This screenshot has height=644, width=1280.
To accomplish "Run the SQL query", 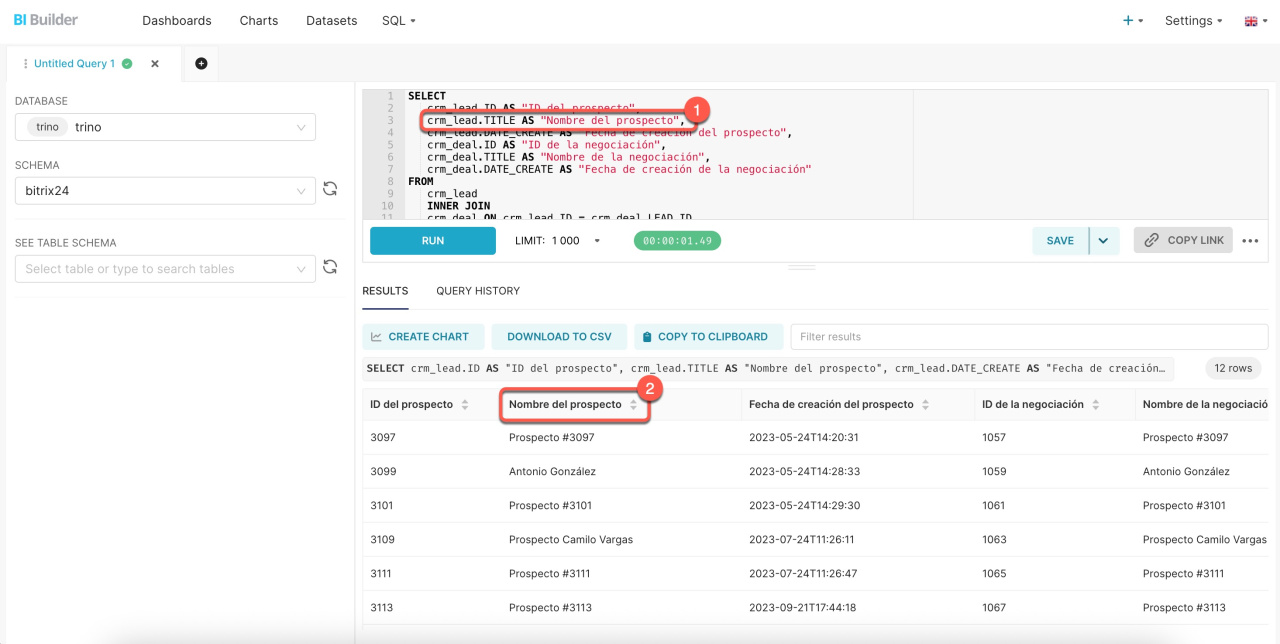I will click(x=432, y=241).
